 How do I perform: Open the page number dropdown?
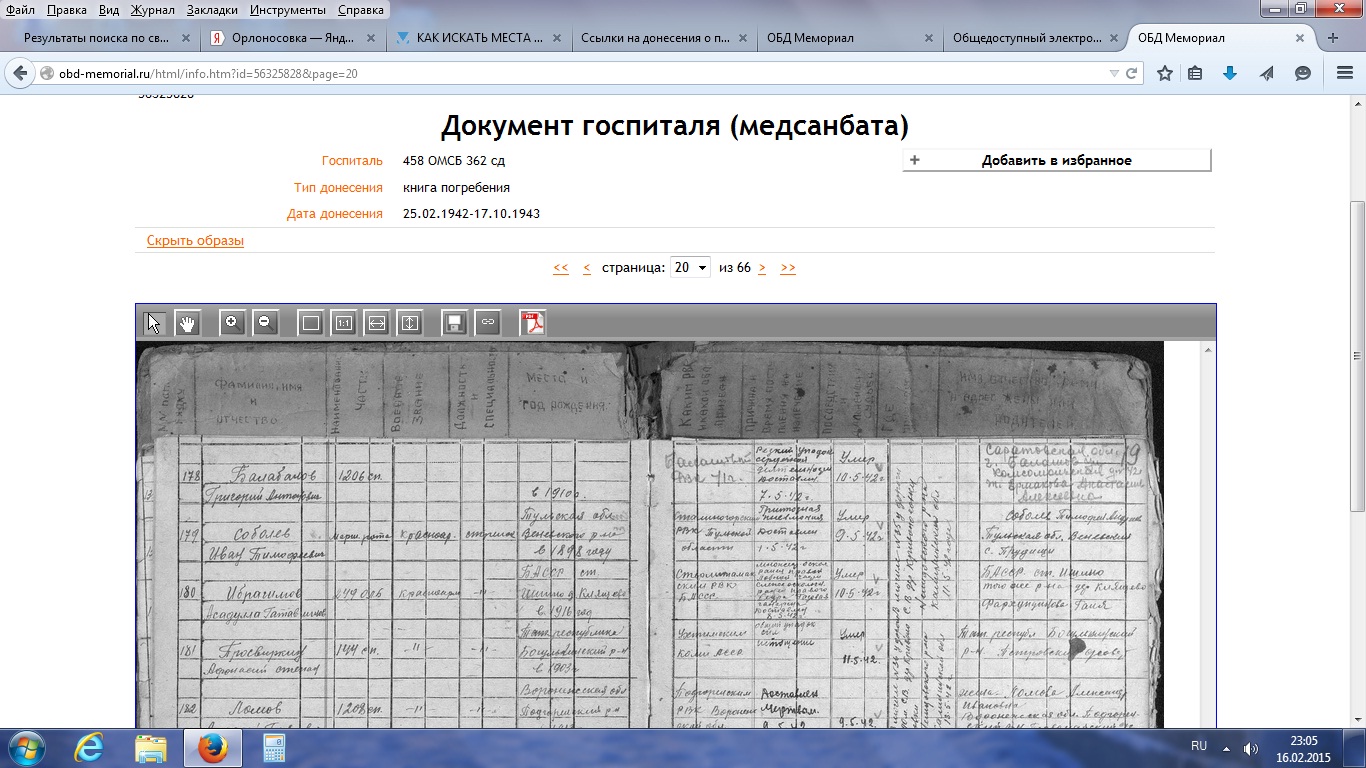click(690, 267)
